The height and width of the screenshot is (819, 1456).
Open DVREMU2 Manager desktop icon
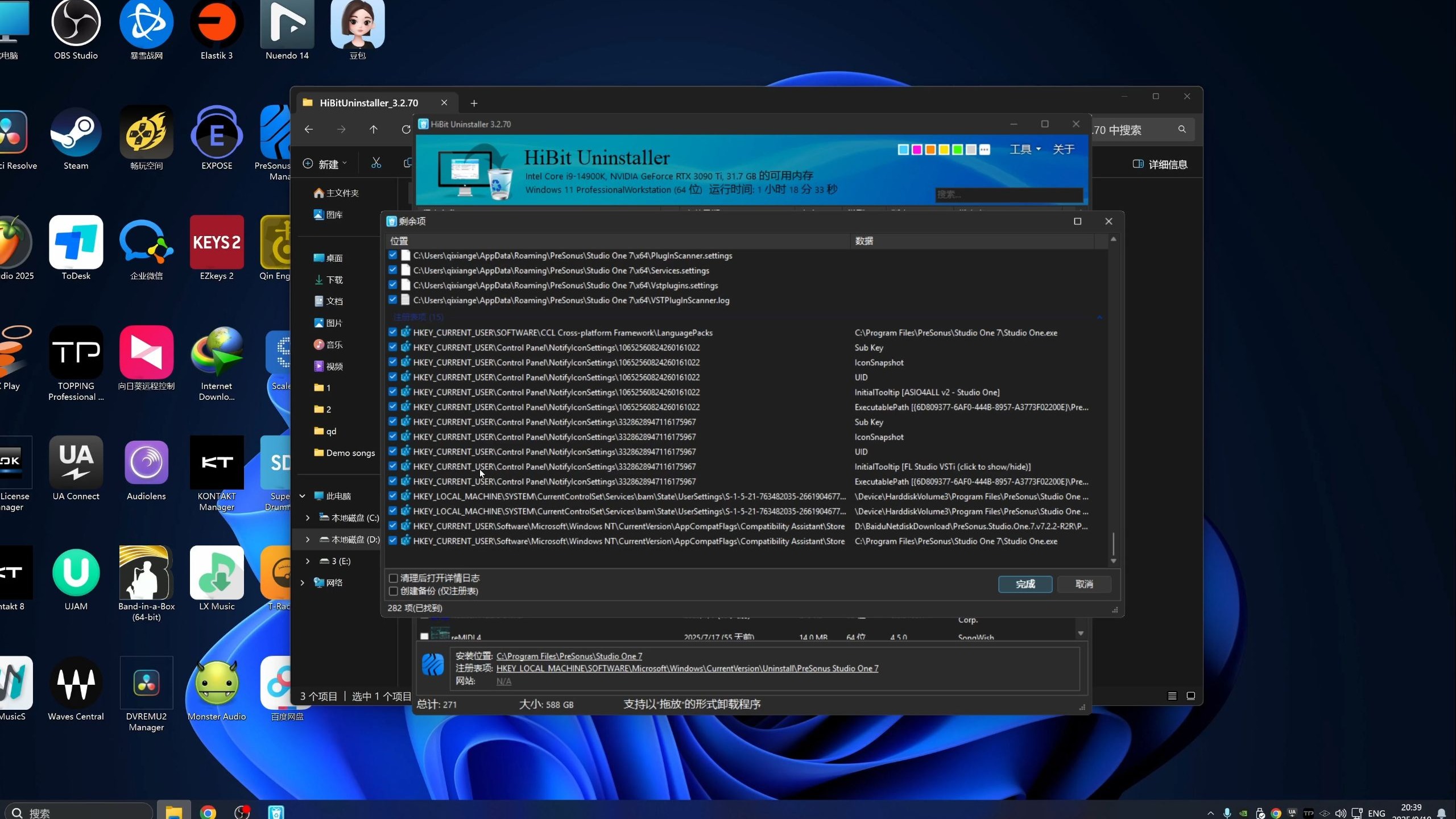(146, 694)
